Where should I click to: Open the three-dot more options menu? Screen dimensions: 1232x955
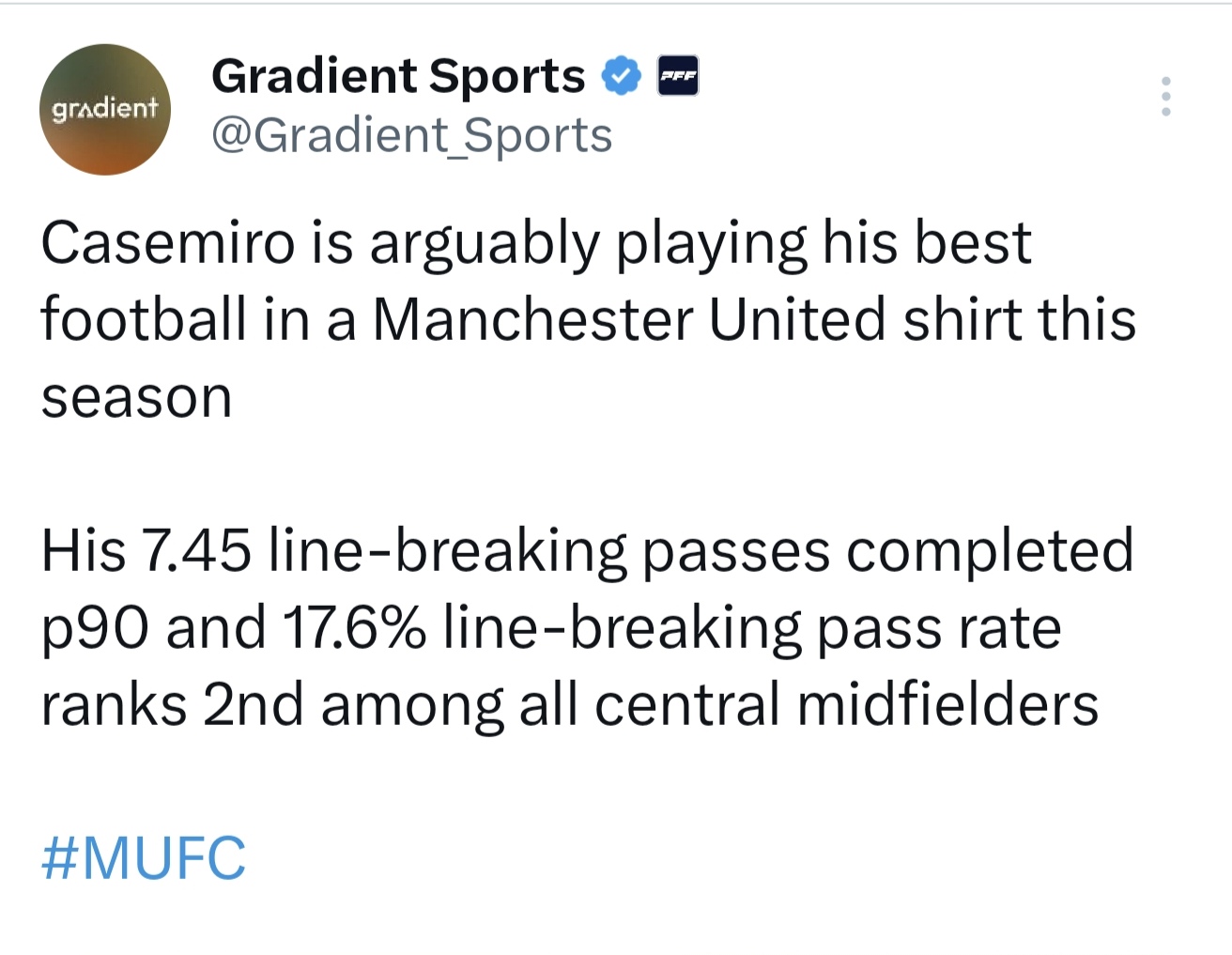1165,97
